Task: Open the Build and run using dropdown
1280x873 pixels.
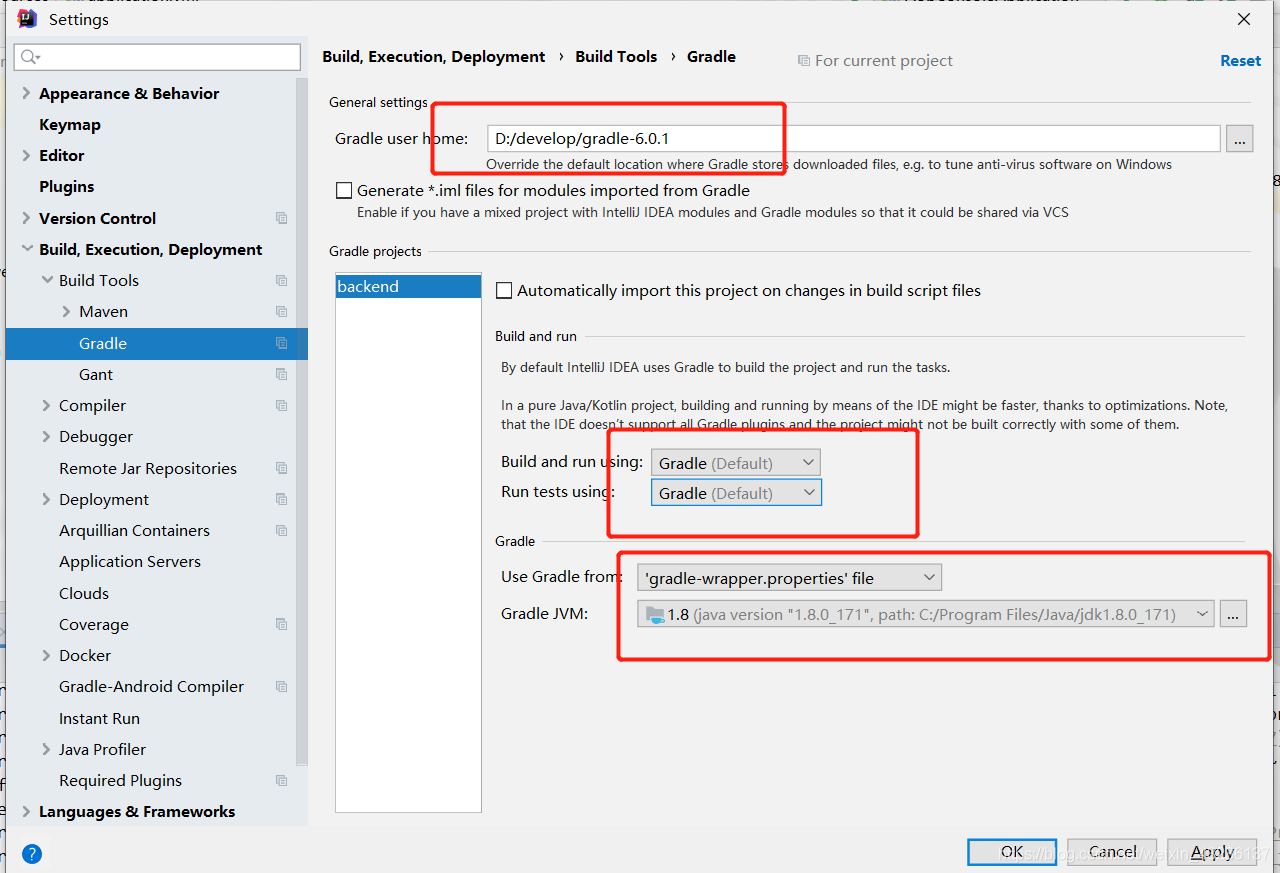Action: (736, 462)
